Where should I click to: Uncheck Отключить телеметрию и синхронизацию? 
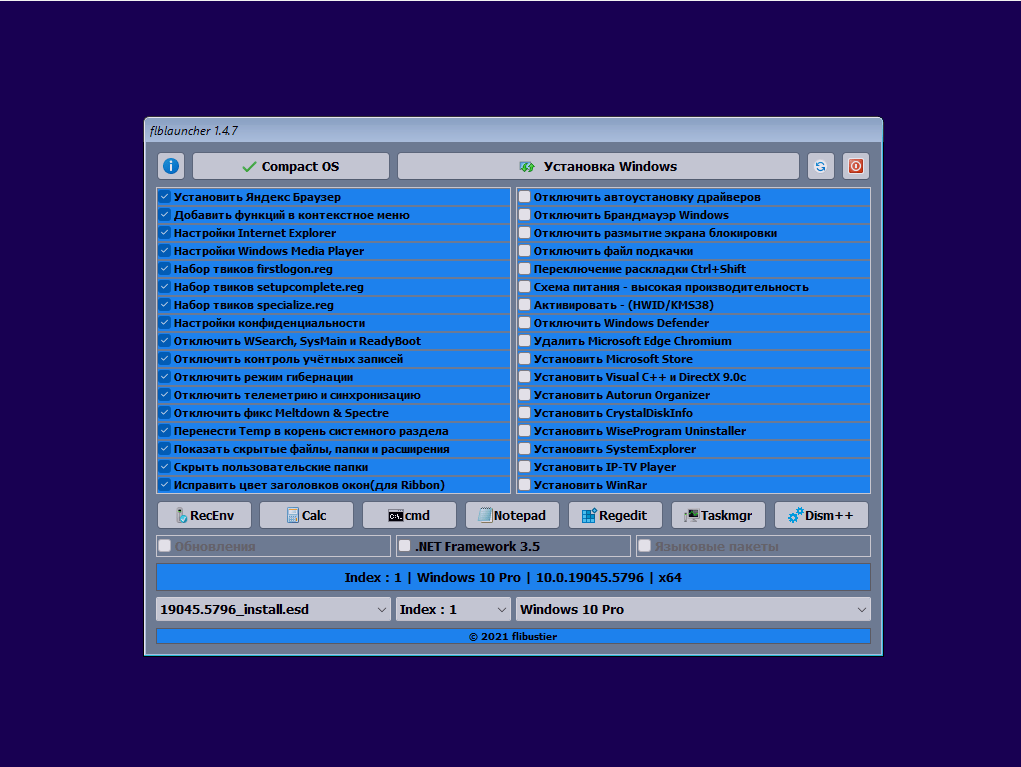pos(165,395)
